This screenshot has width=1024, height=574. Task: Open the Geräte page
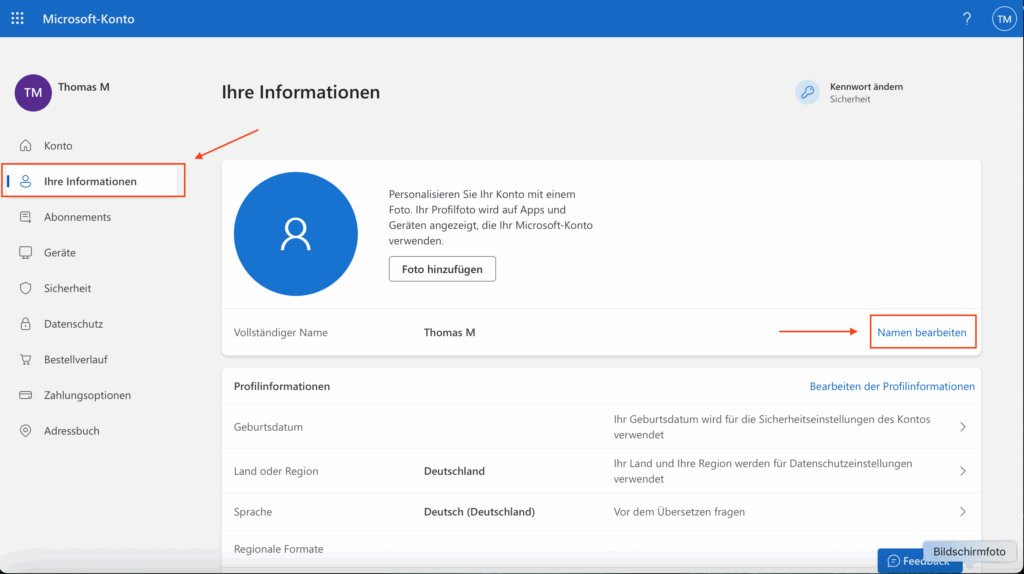pos(59,253)
